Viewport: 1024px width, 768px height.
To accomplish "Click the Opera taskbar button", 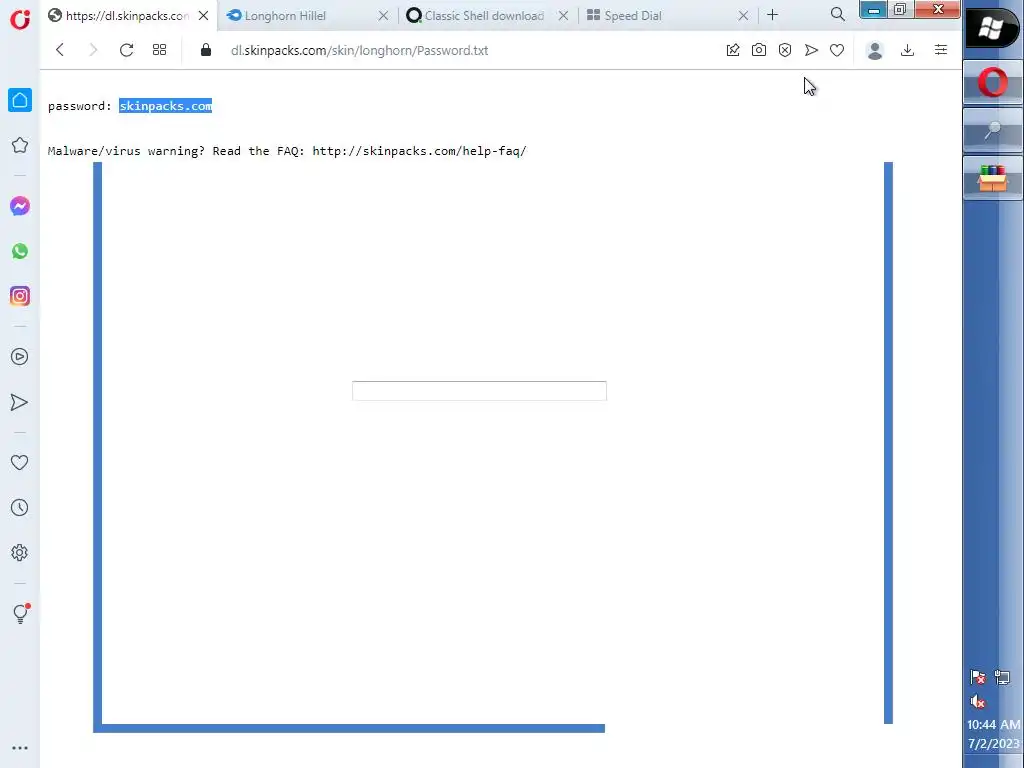I will pyautogui.click(x=993, y=83).
